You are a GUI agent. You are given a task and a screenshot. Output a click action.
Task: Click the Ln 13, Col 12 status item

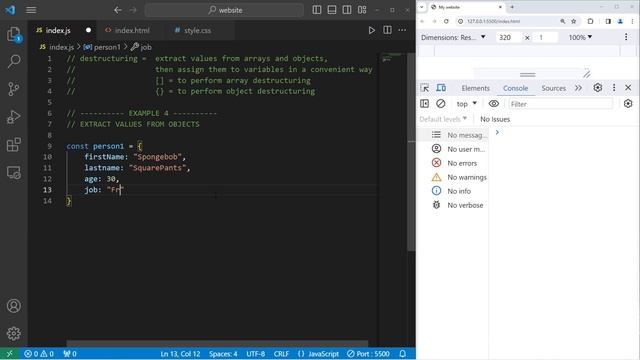coord(180,354)
